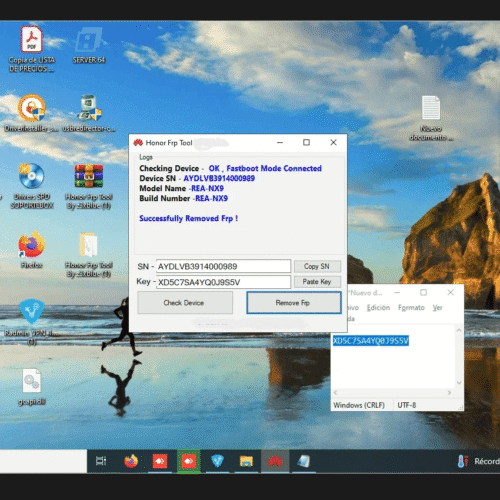Image resolution: width=500 pixels, height=500 pixels.
Task: Select the Nuevo documento text file icon
Action: (431, 108)
